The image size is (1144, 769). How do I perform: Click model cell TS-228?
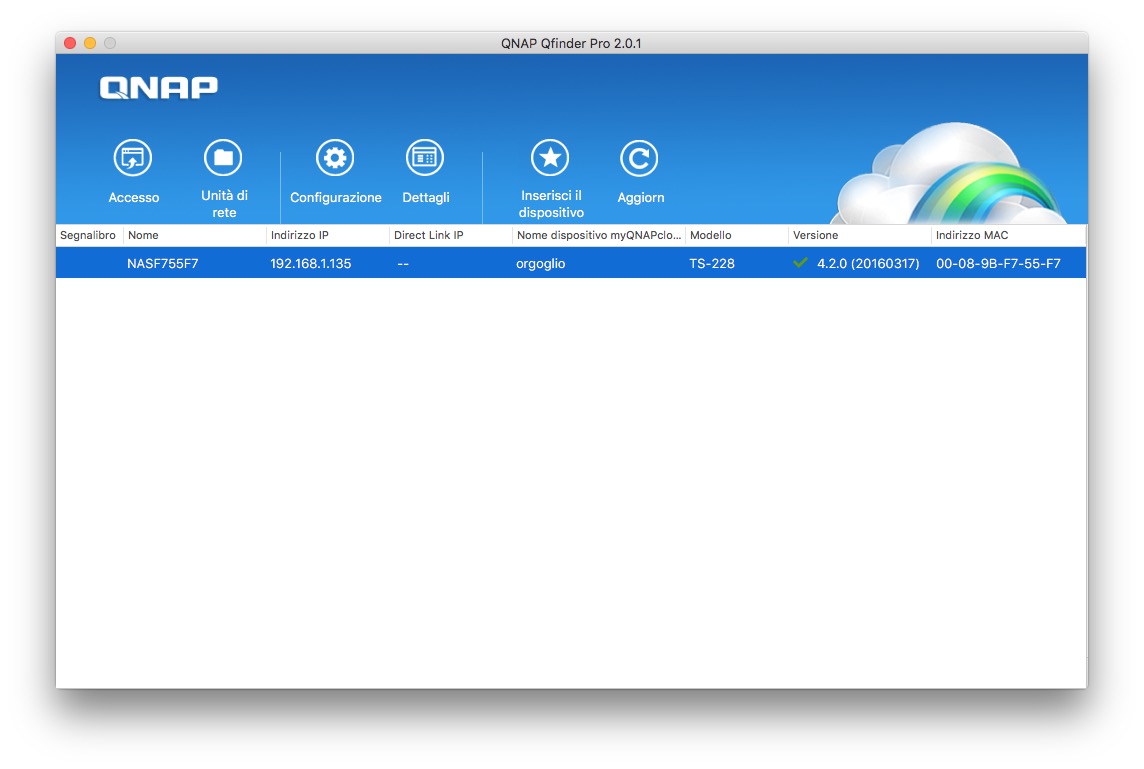click(712, 263)
